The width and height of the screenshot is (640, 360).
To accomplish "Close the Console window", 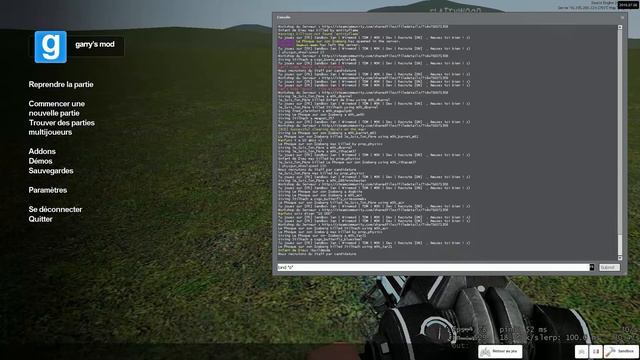I will 622,18.
